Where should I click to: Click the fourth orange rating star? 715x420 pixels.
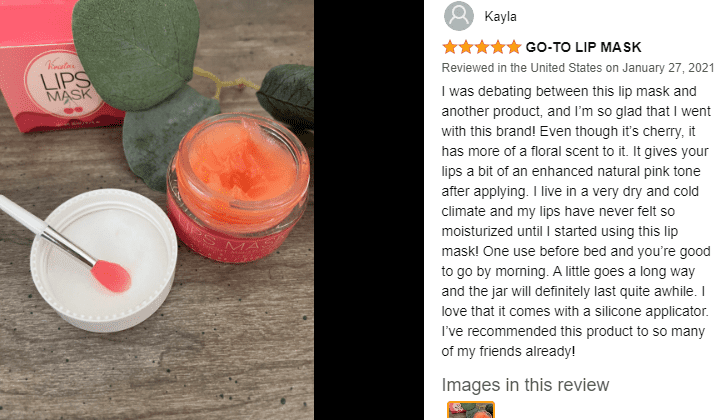point(497,47)
